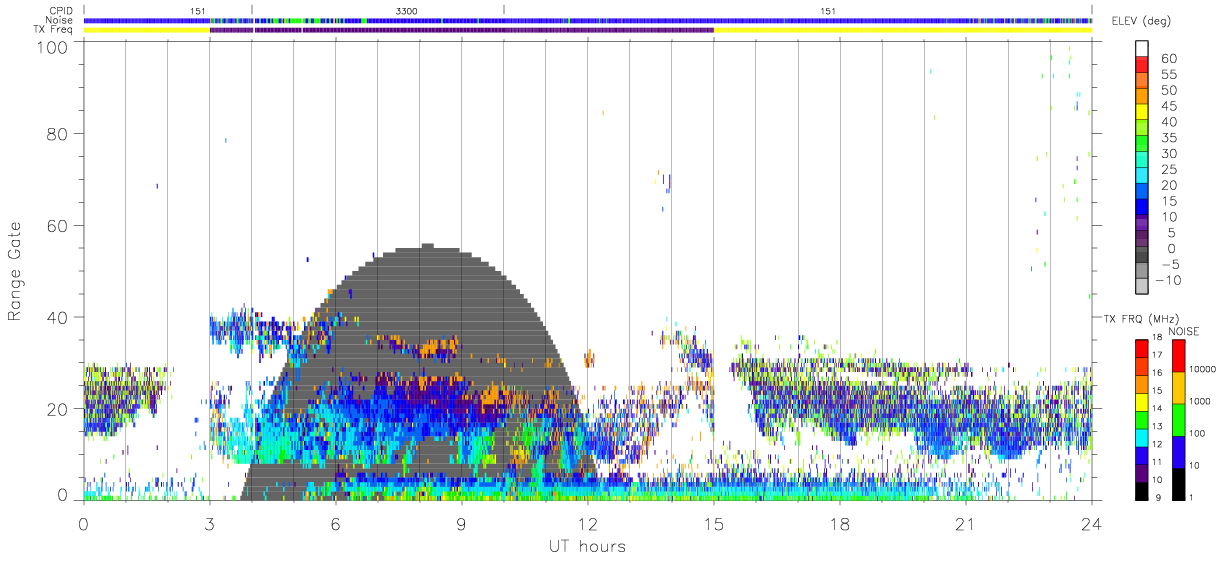Click the black TX FRQ segment above 9

1144,490
